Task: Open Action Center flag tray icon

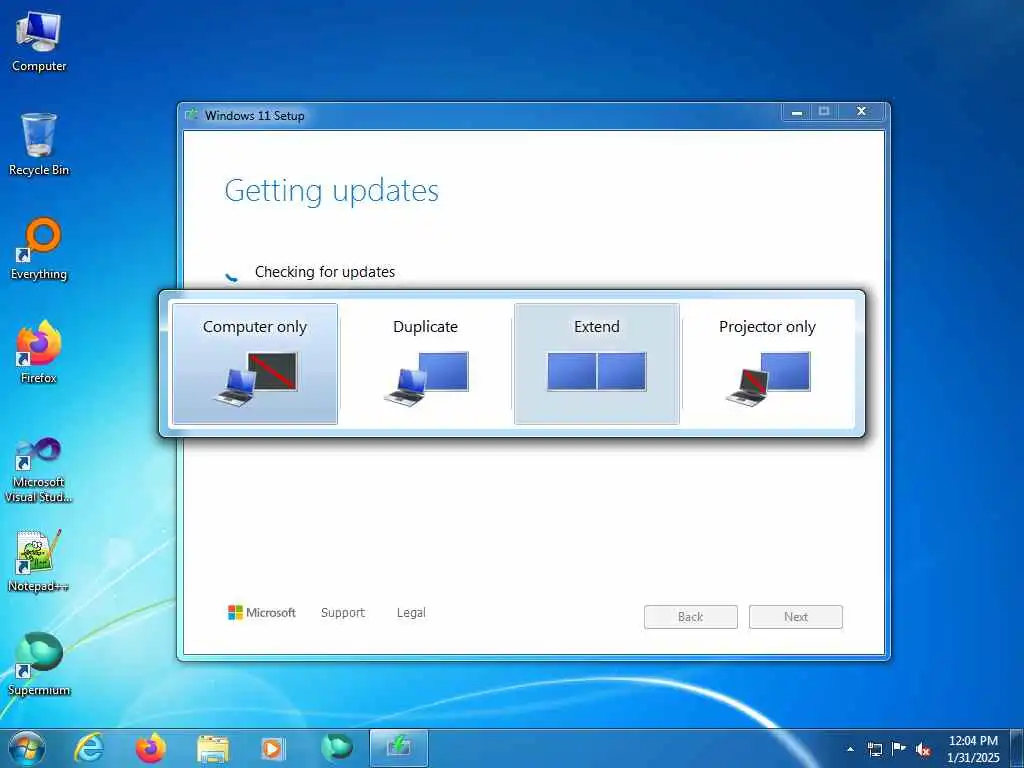Action: pyautogui.click(x=899, y=749)
